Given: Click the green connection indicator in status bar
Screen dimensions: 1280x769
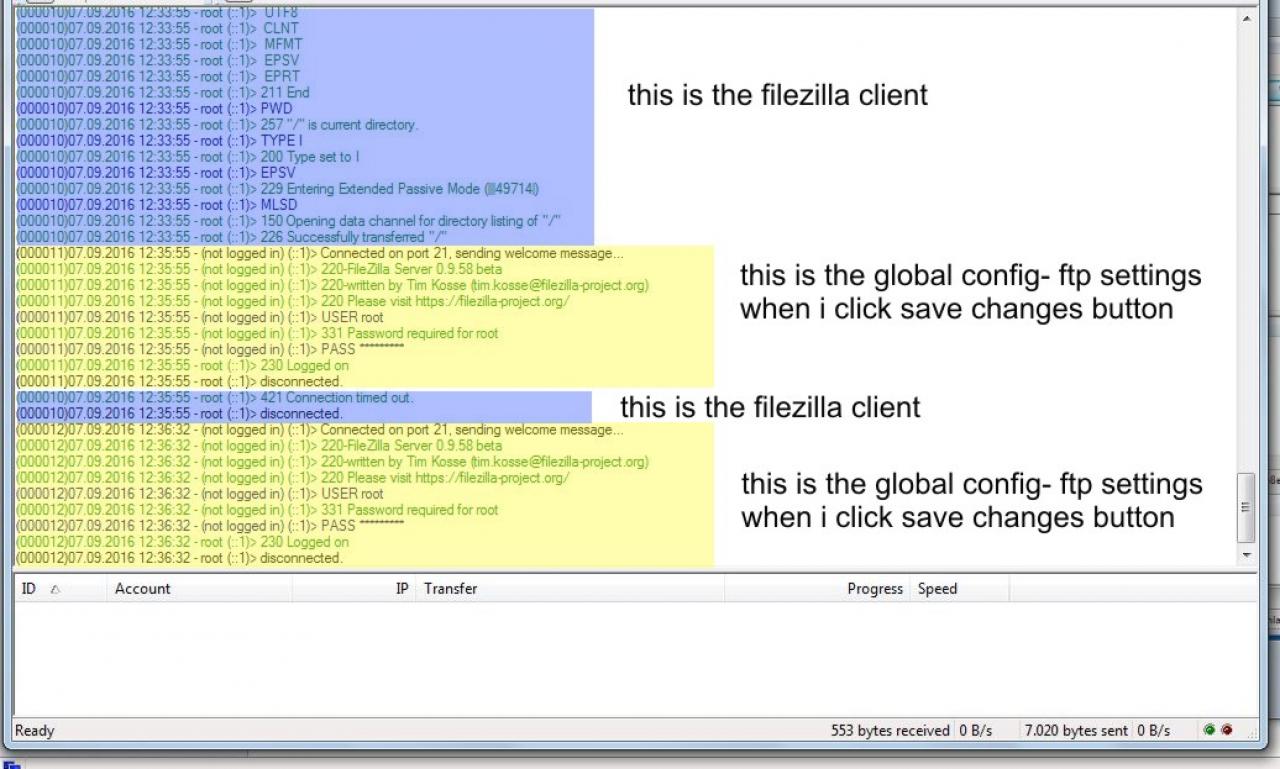Looking at the screenshot, I should click(x=1210, y=730).
